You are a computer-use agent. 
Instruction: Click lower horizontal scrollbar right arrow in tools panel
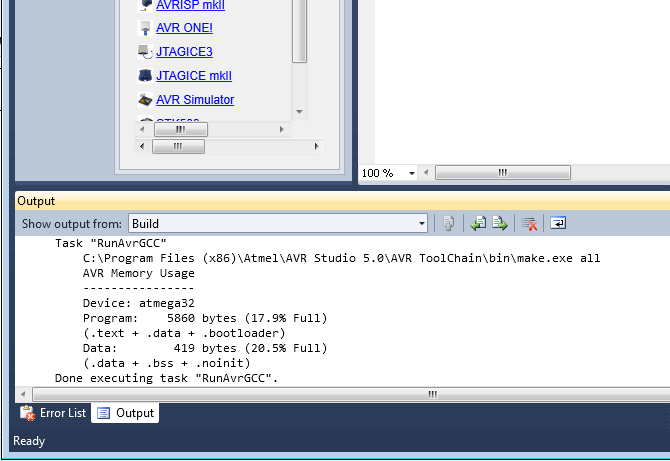316,147
